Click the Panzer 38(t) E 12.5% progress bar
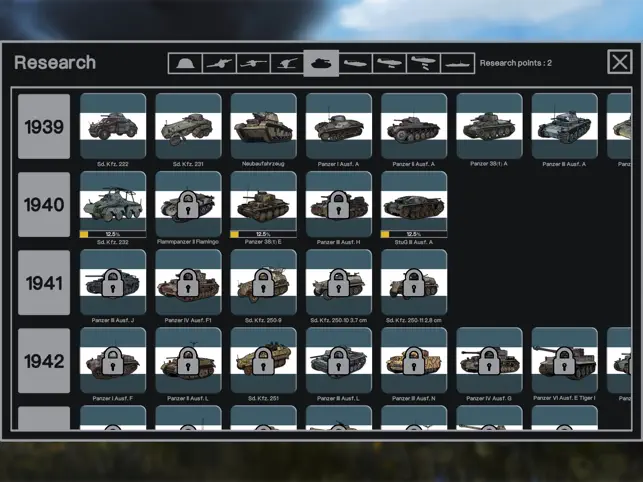Viewport: 643px width, 482px height. [263, 234]
